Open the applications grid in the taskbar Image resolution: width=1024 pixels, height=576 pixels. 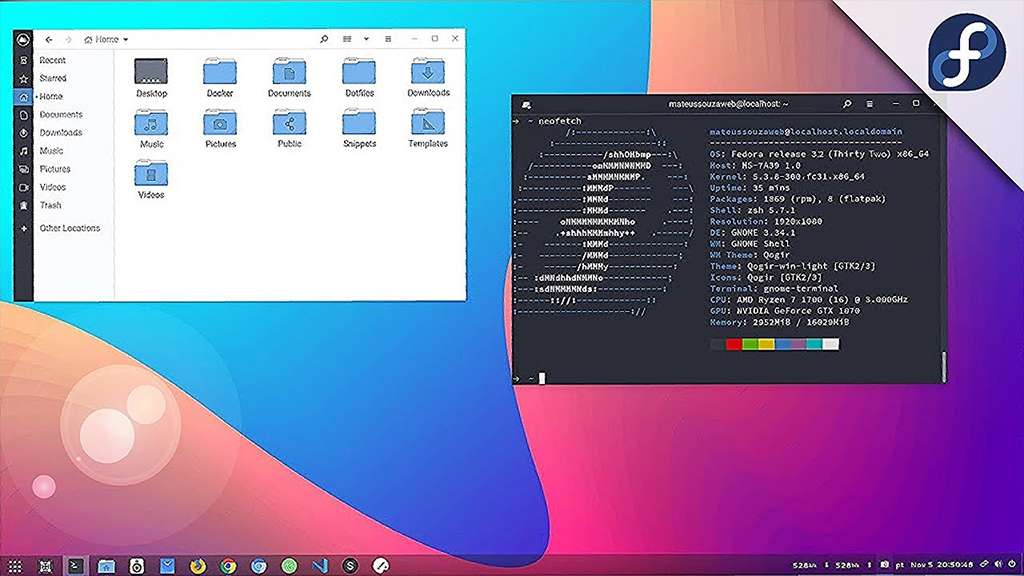[x=14, y=566]
